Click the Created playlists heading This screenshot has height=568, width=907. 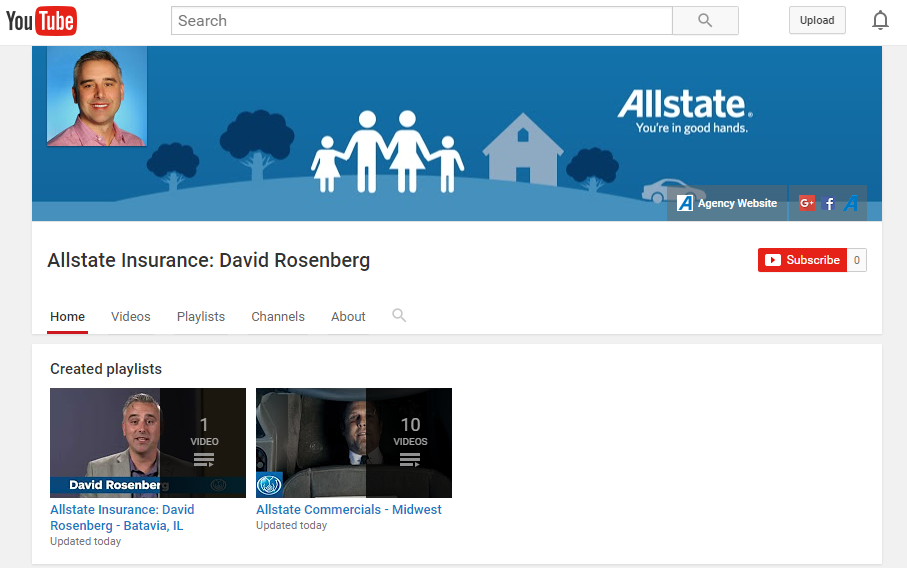[106, 369]
